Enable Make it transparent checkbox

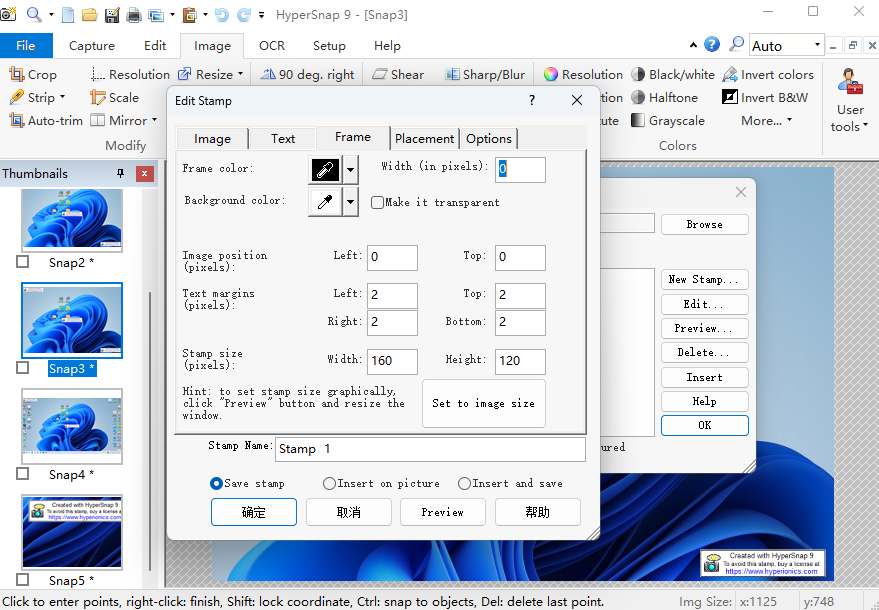(378, 202)
